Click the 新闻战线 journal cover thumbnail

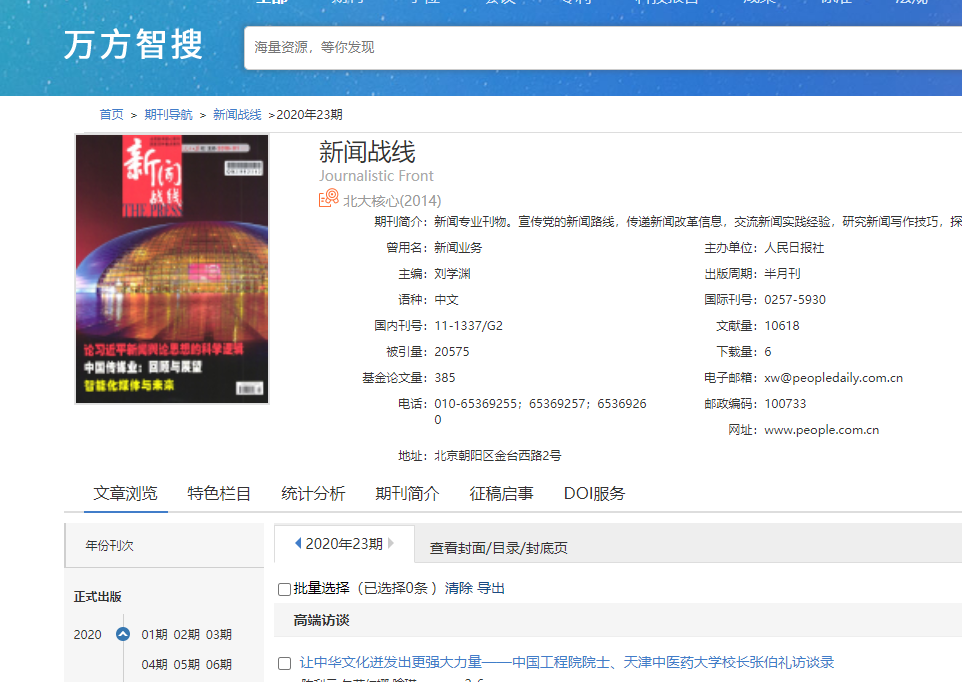172,269
